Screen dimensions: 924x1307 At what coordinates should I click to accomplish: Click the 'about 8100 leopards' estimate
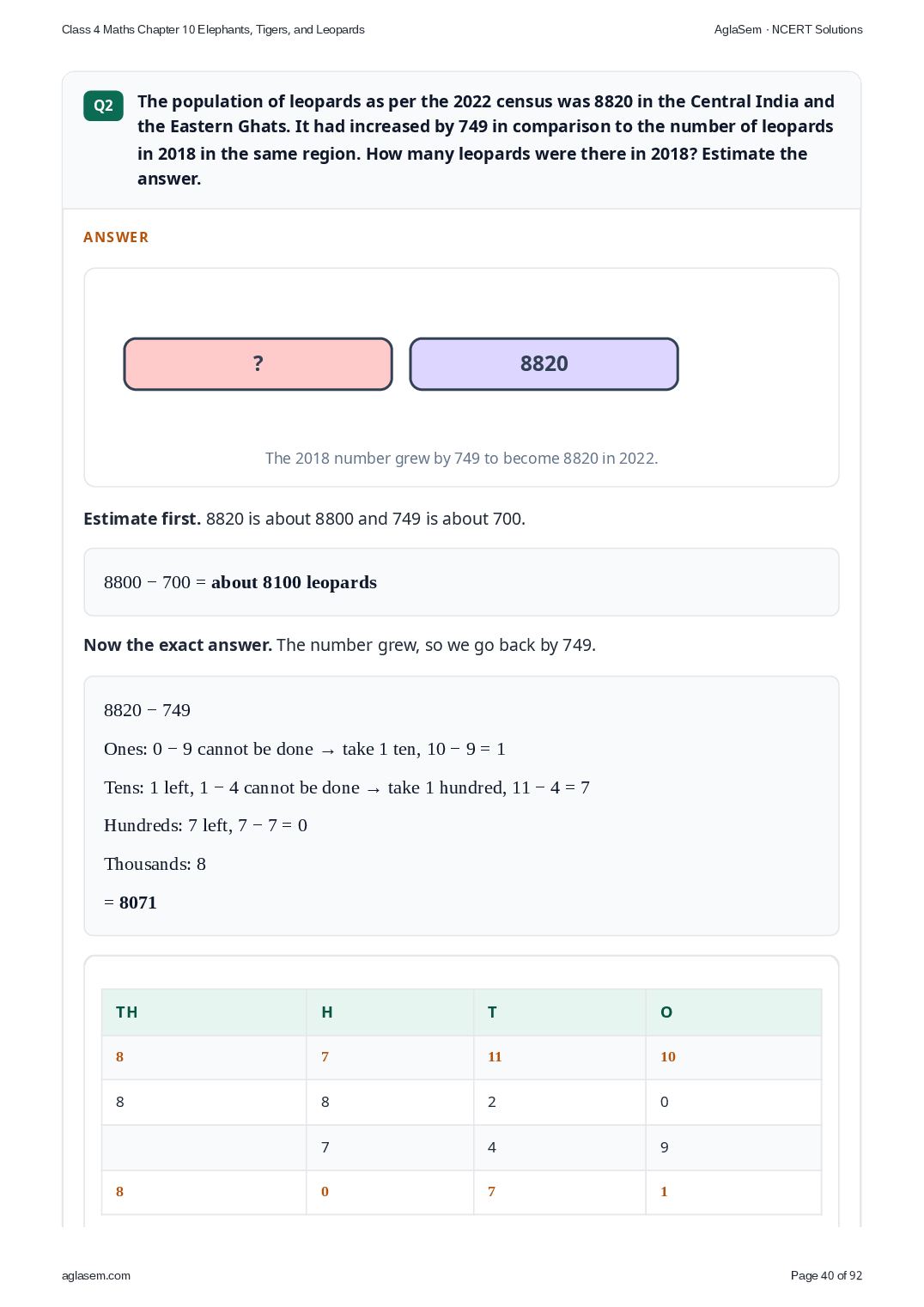click(294, 582)
